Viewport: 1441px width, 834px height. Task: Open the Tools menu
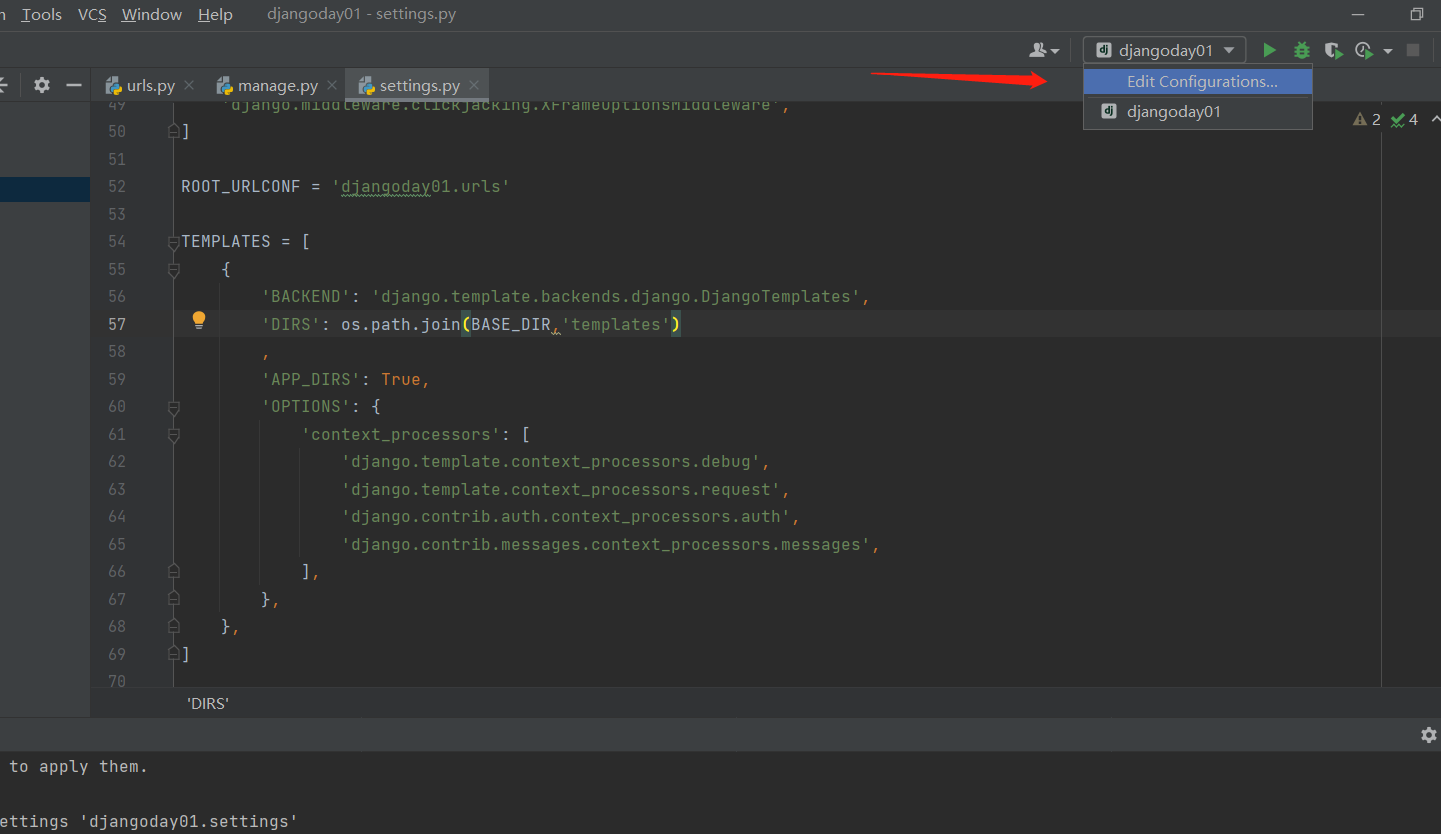pyautogui.click(x=42, y=14)
